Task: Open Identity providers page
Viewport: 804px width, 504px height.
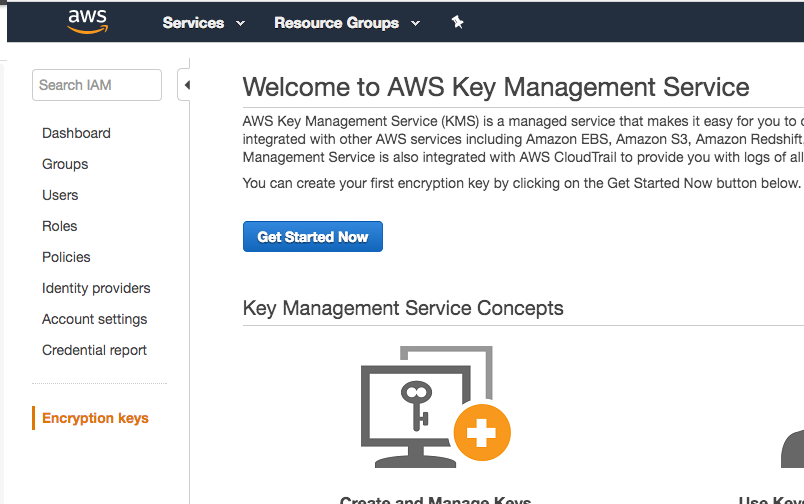Action: pos(96,288)
